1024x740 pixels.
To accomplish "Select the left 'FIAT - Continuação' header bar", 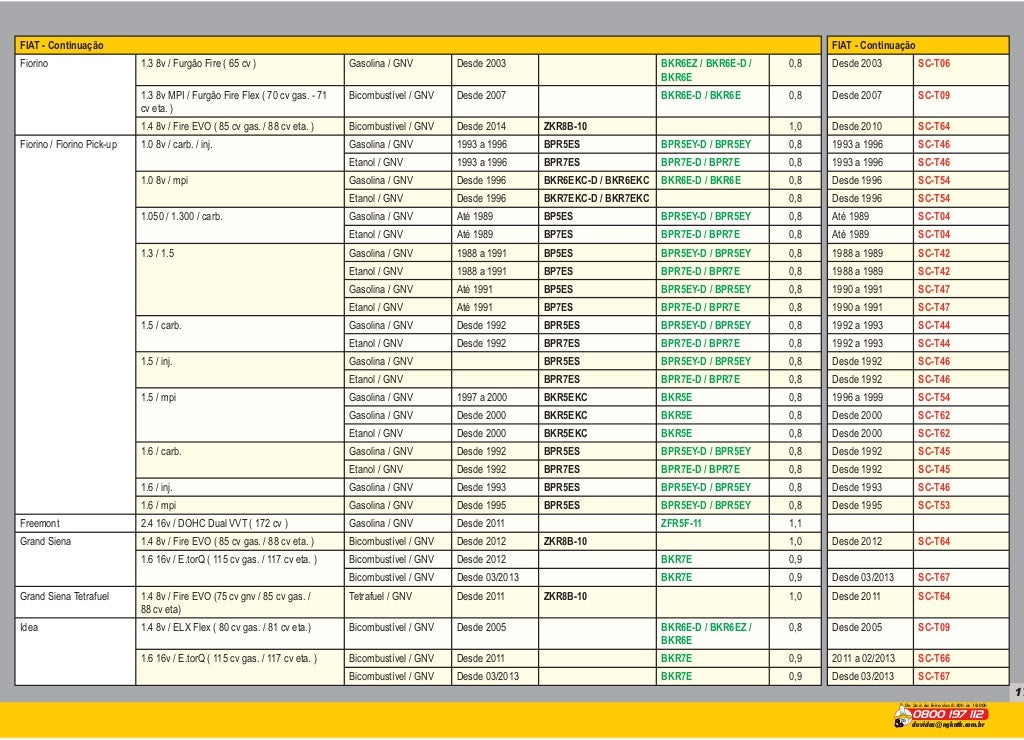I will (417, 45).
